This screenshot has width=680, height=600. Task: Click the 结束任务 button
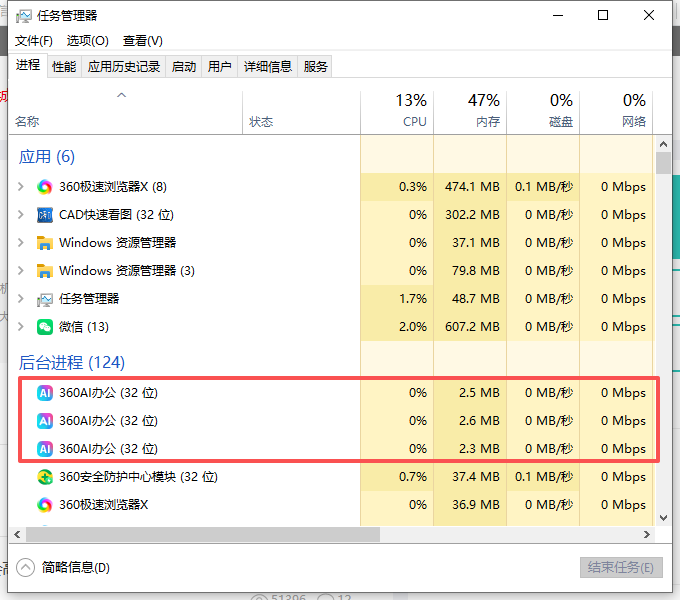tap(621, 567)
